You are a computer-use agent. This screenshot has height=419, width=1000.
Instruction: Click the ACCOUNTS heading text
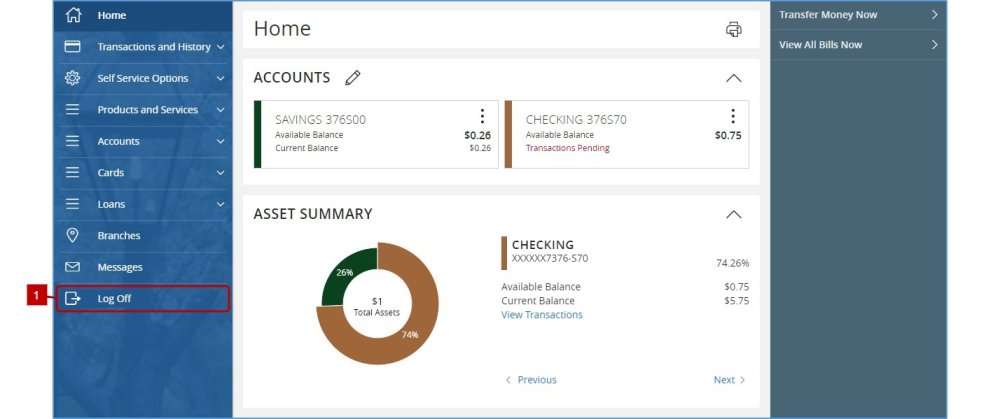(x=292, y=78)
